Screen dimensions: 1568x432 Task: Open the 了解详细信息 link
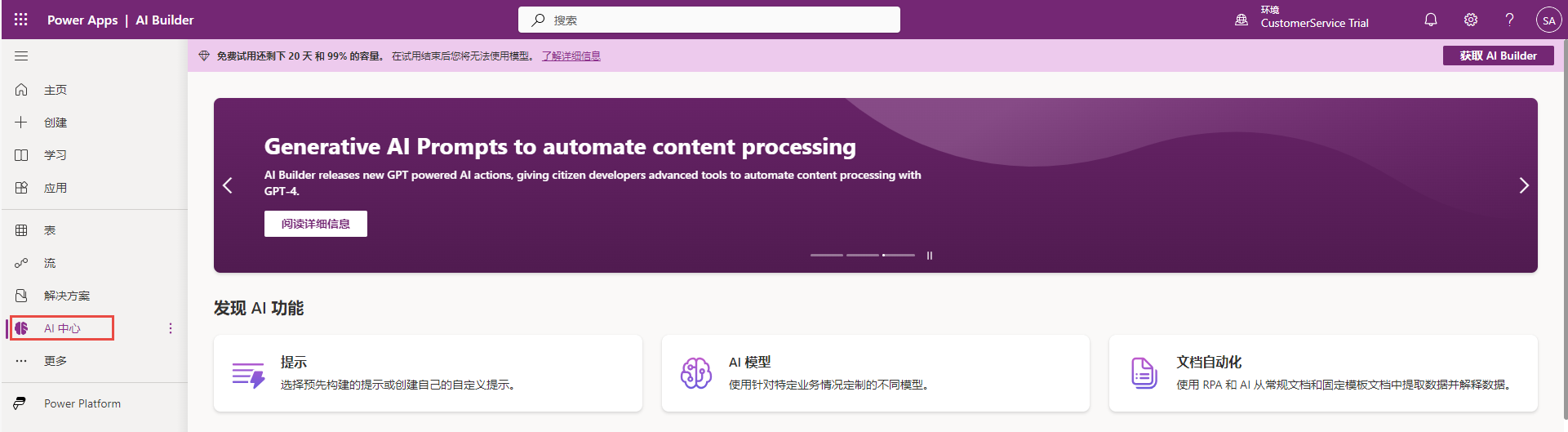pyautogui.click(x=571, y=56)
